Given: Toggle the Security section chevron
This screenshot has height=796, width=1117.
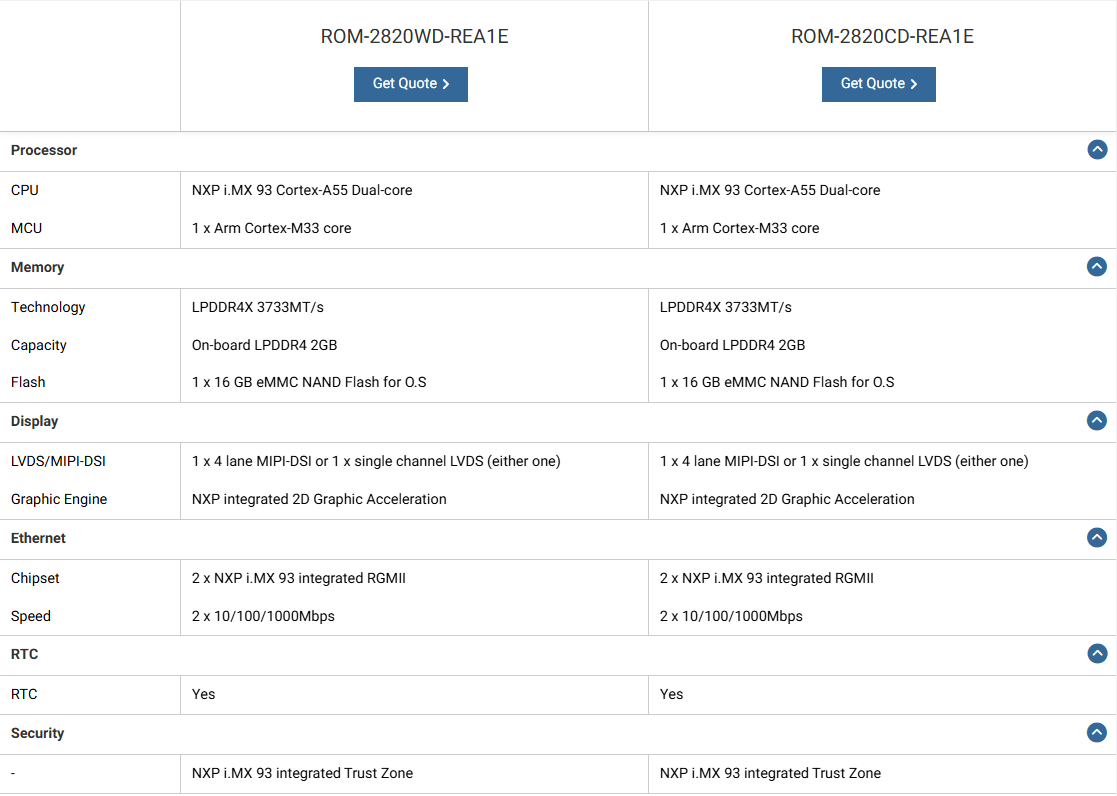Looking at the screenshot, I should click(1097, 733).
